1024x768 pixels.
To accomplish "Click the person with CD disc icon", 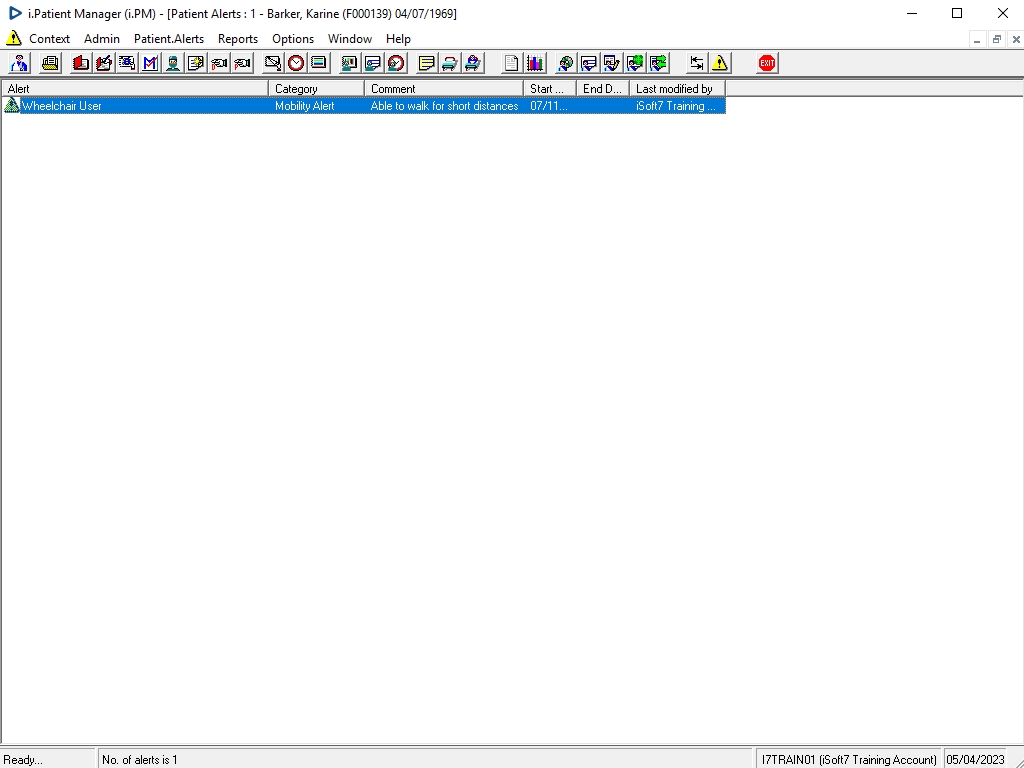I will pyautogui.click(x=566, y=63).
